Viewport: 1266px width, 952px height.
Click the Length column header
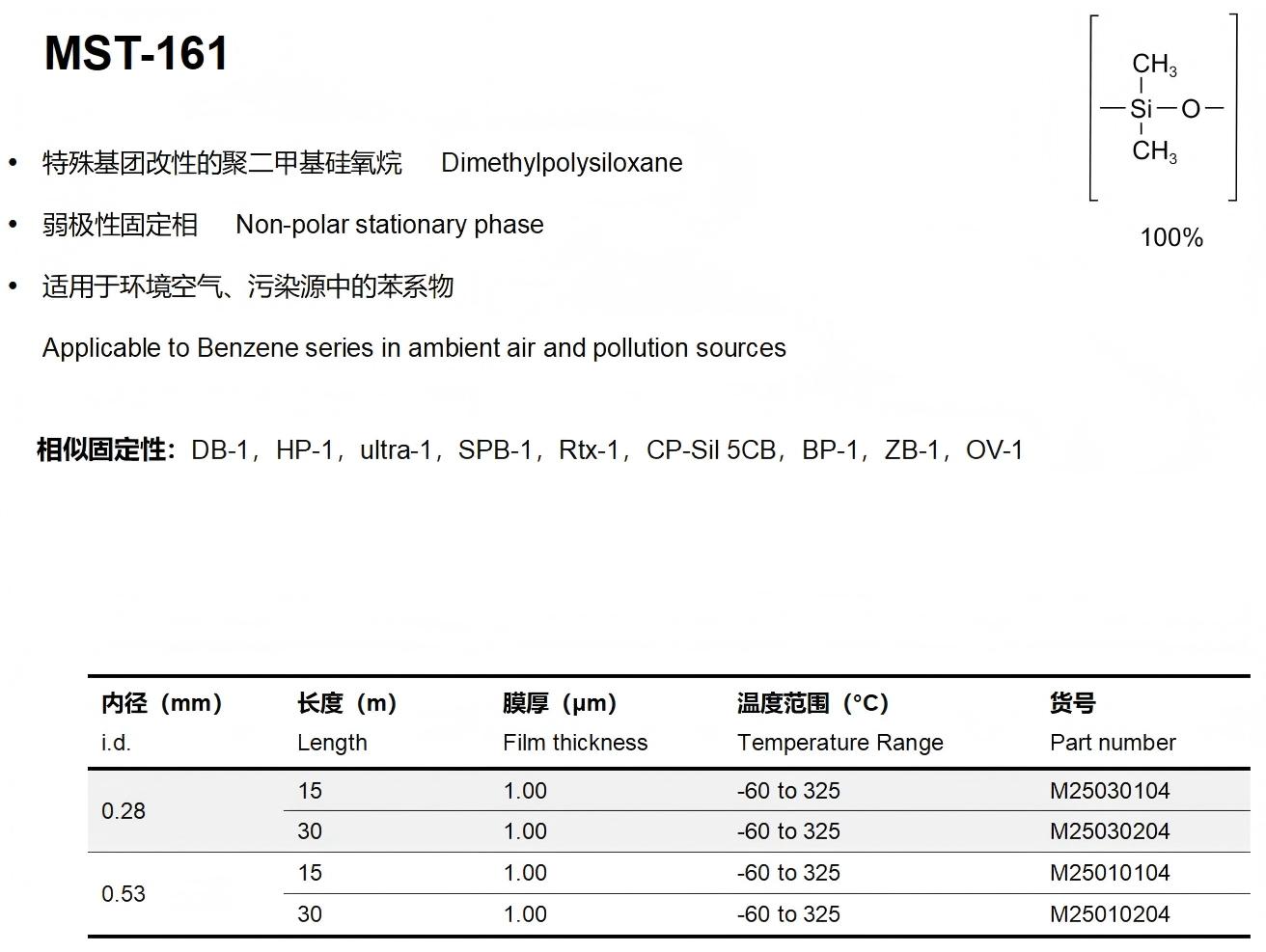[x=332, y=743]
